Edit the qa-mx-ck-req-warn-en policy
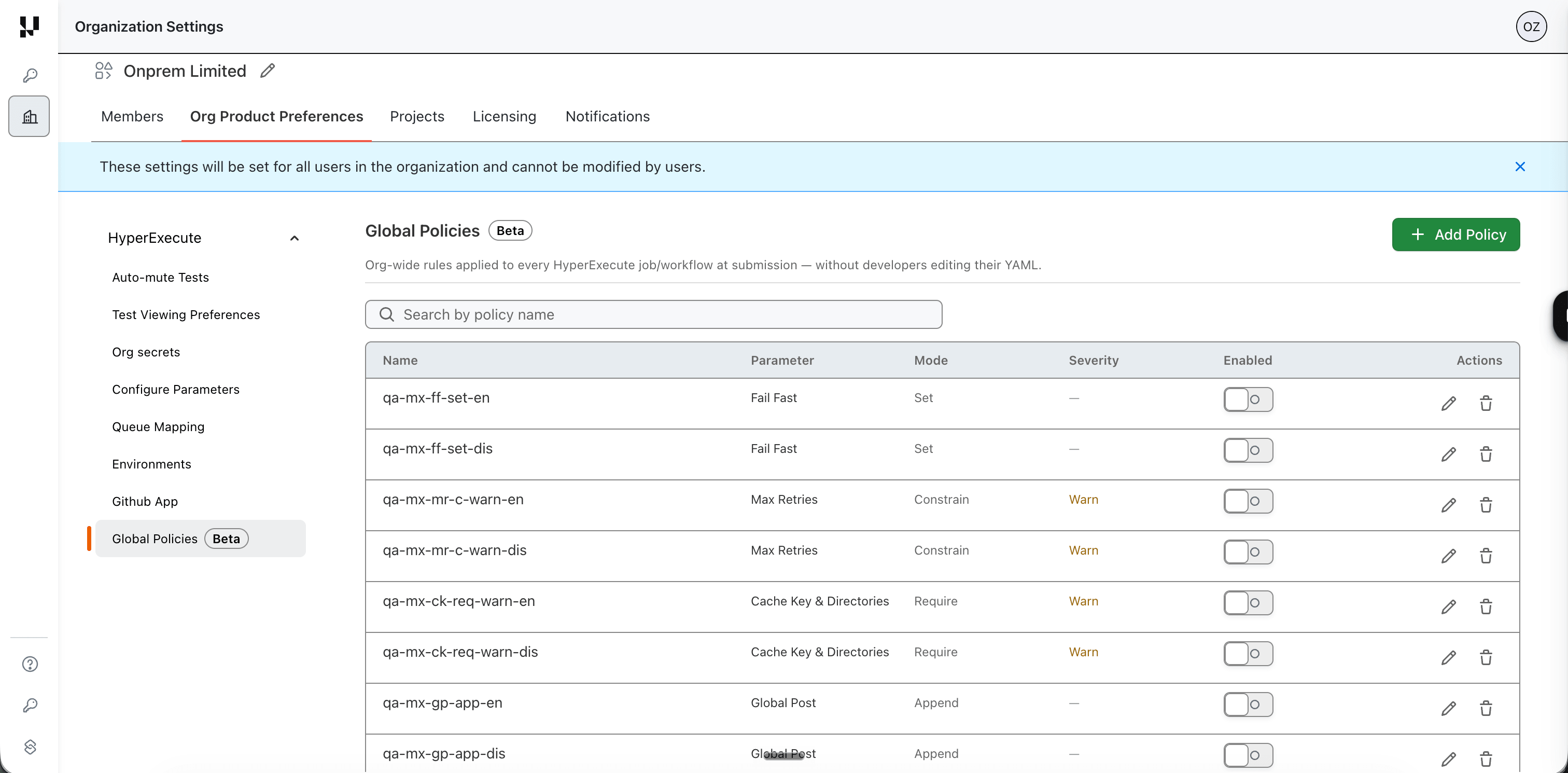 pos(1449,606)
